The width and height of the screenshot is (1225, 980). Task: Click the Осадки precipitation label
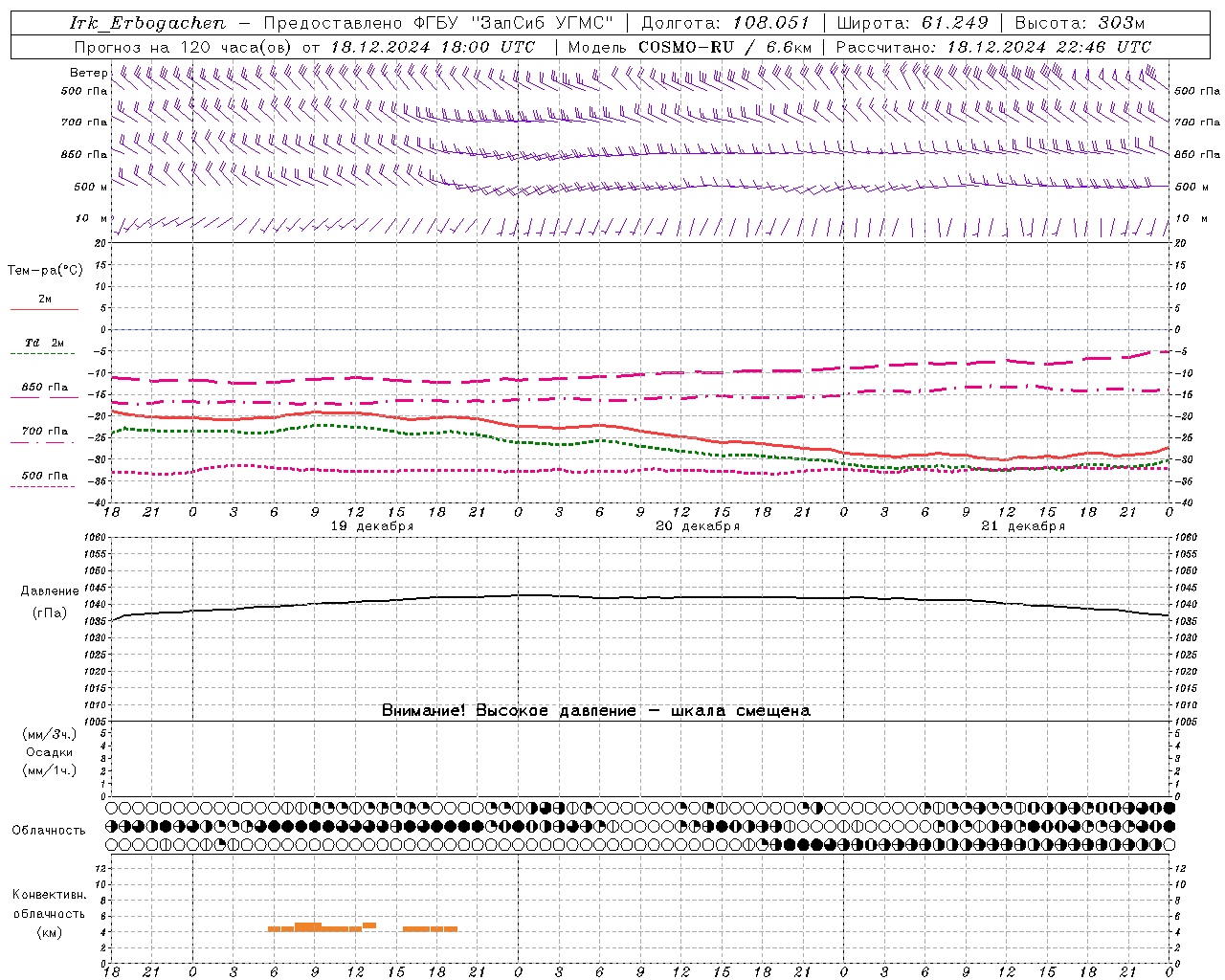click(50, 752)
